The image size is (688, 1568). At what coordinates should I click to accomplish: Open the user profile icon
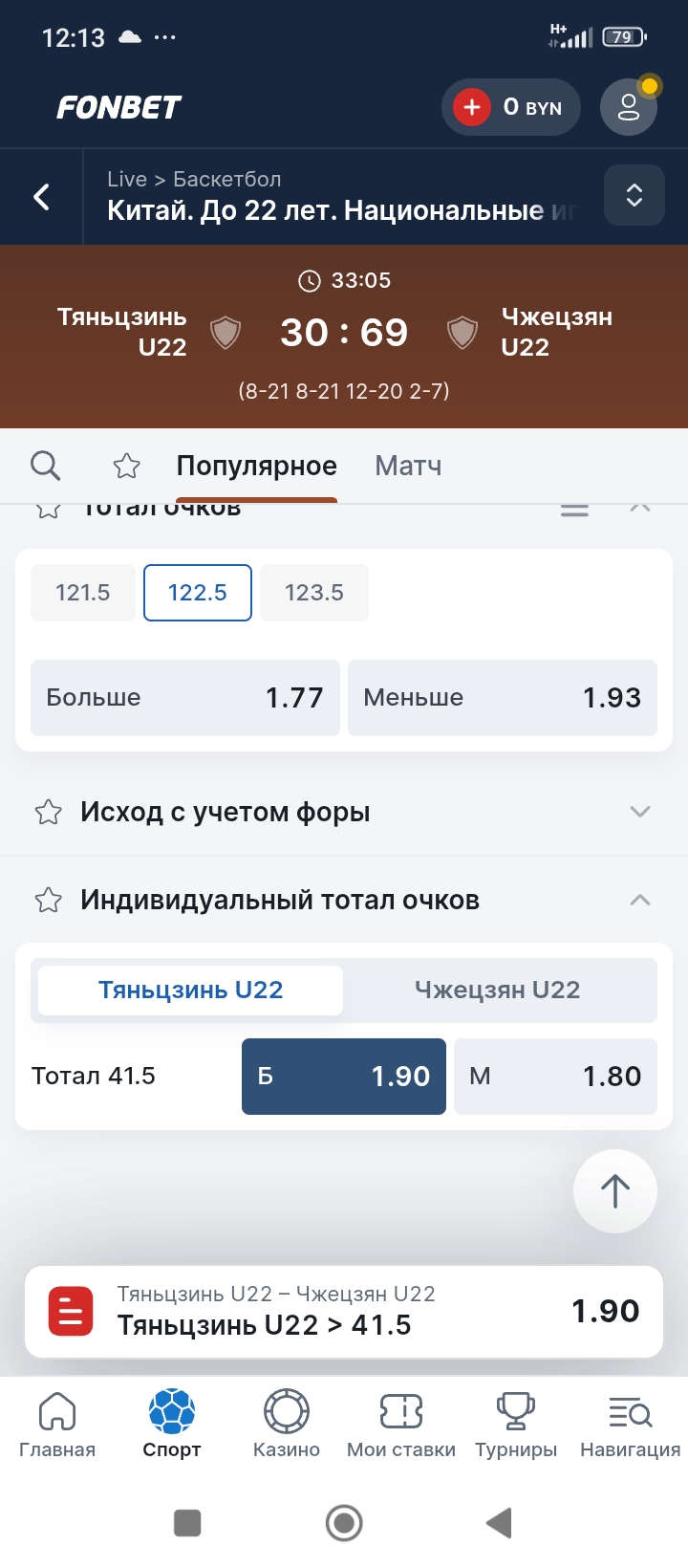click(628, 107)
